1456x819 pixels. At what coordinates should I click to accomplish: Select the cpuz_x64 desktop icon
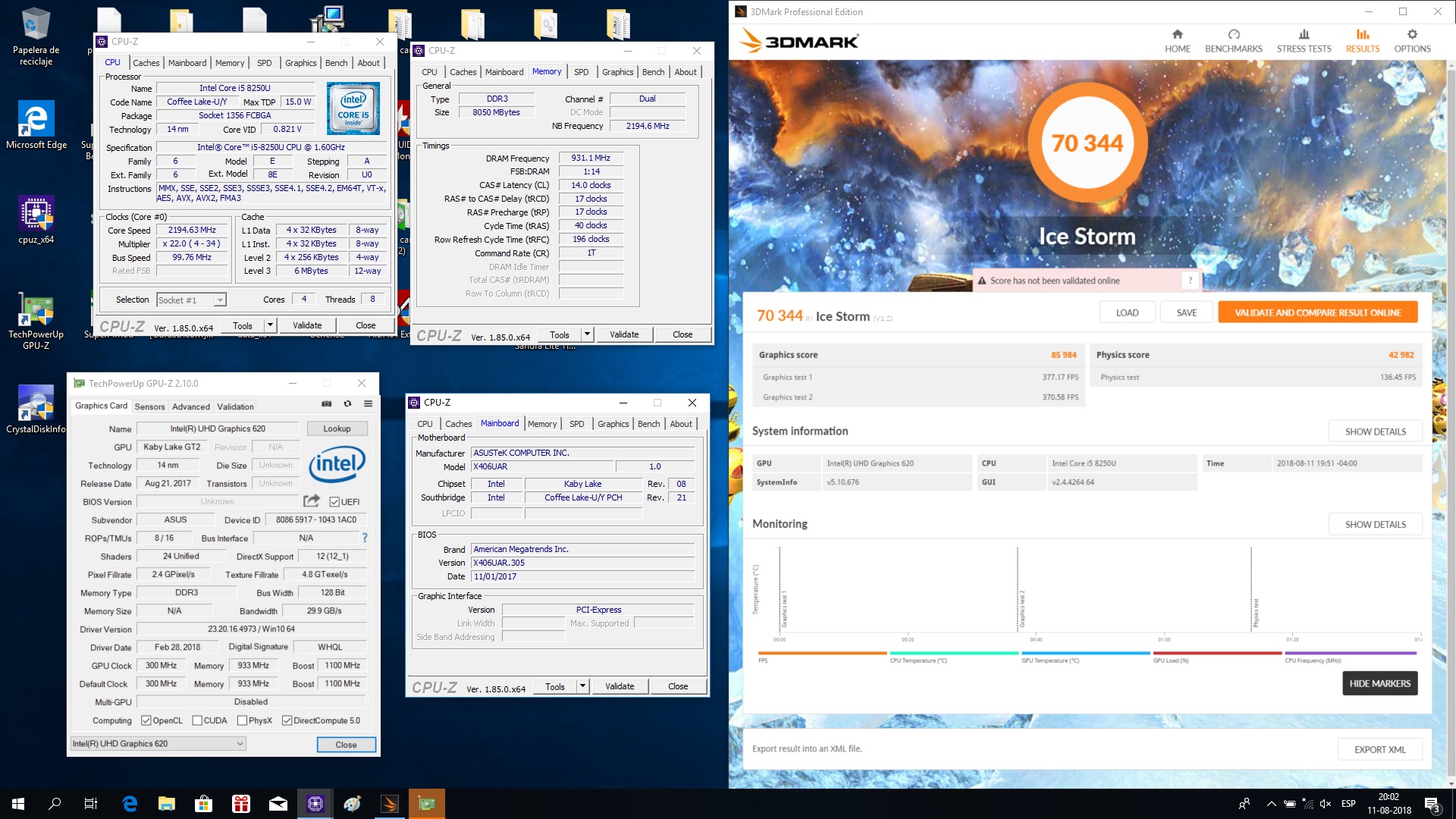coord(36,221)
